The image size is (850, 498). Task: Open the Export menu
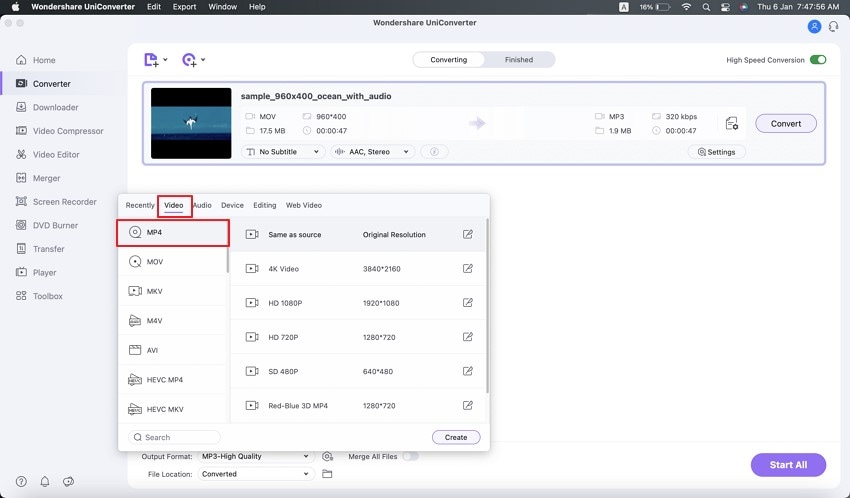coord(184,7)
